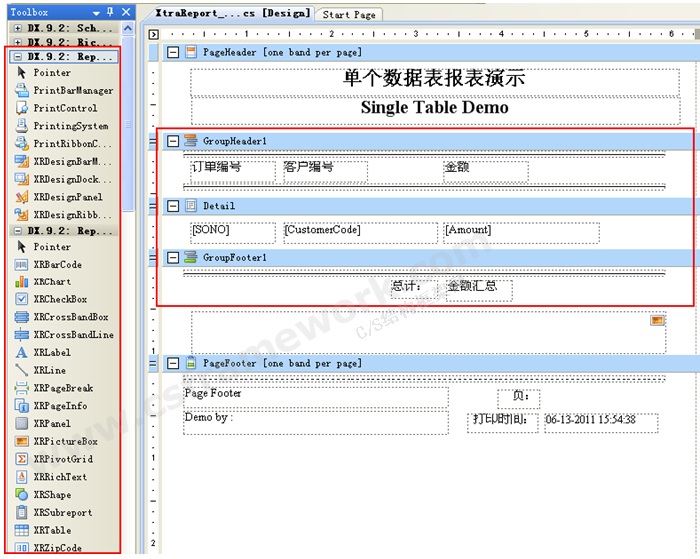Pick the XRSubreport tool
The image size is (700, 559).
[62, 512]
